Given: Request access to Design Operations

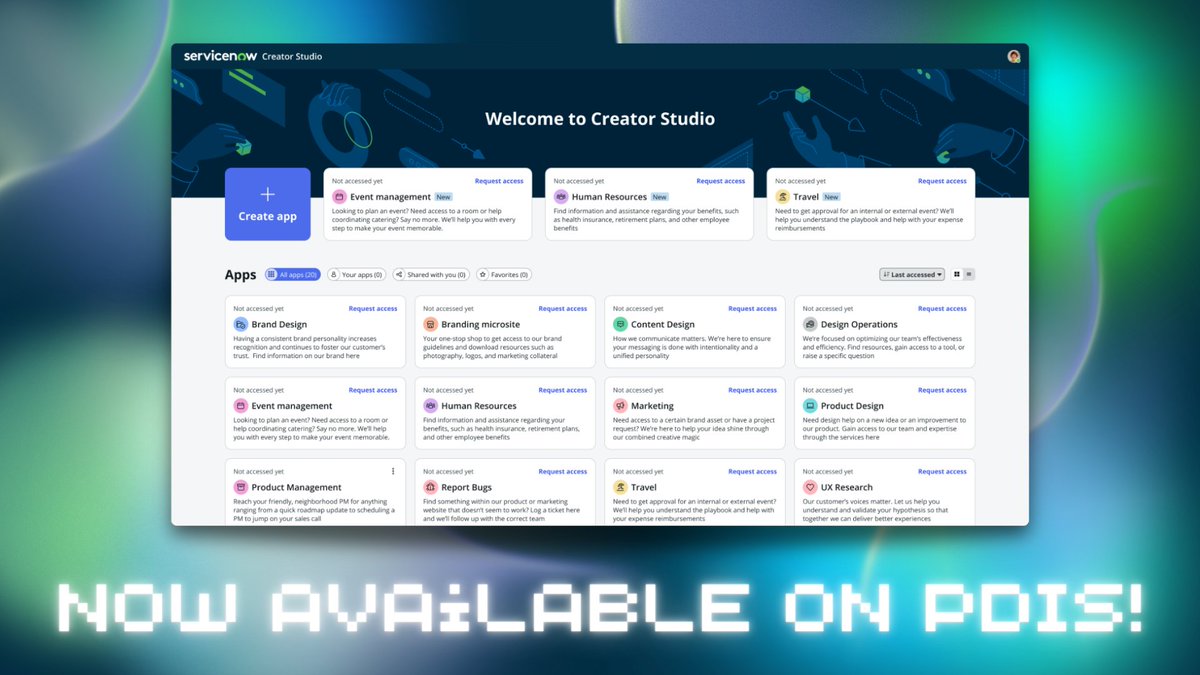Looking at the screenshot, I should [x=943, y=308].
